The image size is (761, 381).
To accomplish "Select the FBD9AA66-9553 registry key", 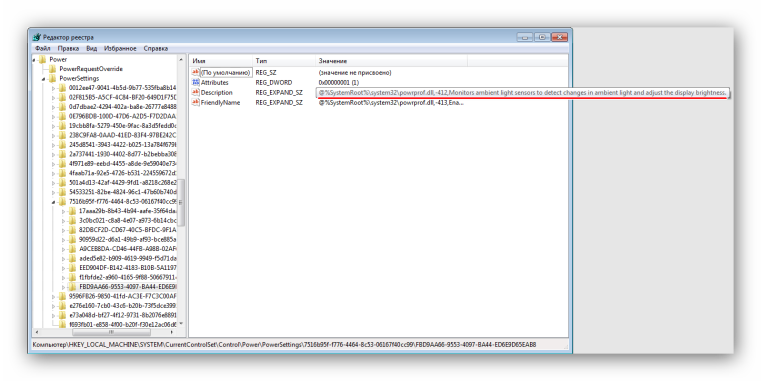I will (128, 287).
